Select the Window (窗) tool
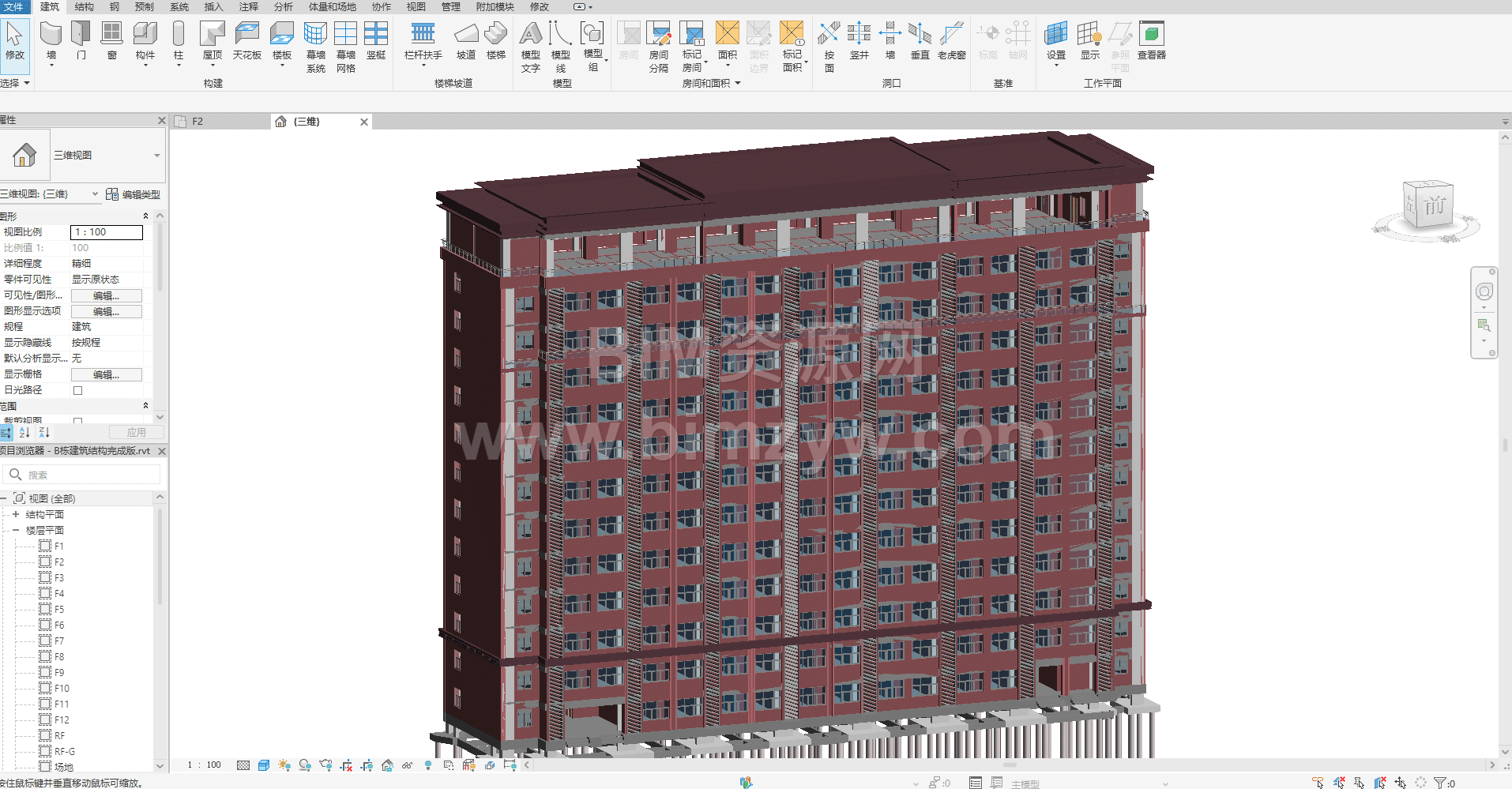Image resolution: width=1512 pixels, height=789 pixels. point(112,41)
